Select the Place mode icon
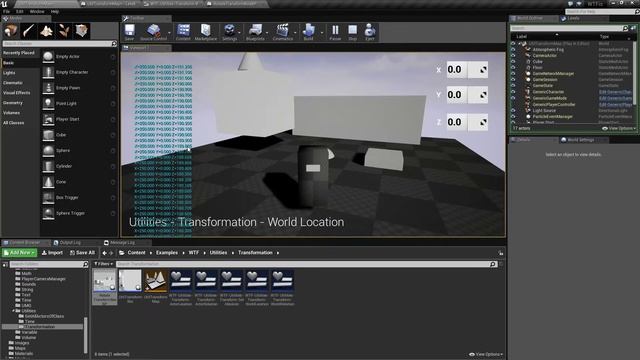640x360 pixels. tap(11, 31)
